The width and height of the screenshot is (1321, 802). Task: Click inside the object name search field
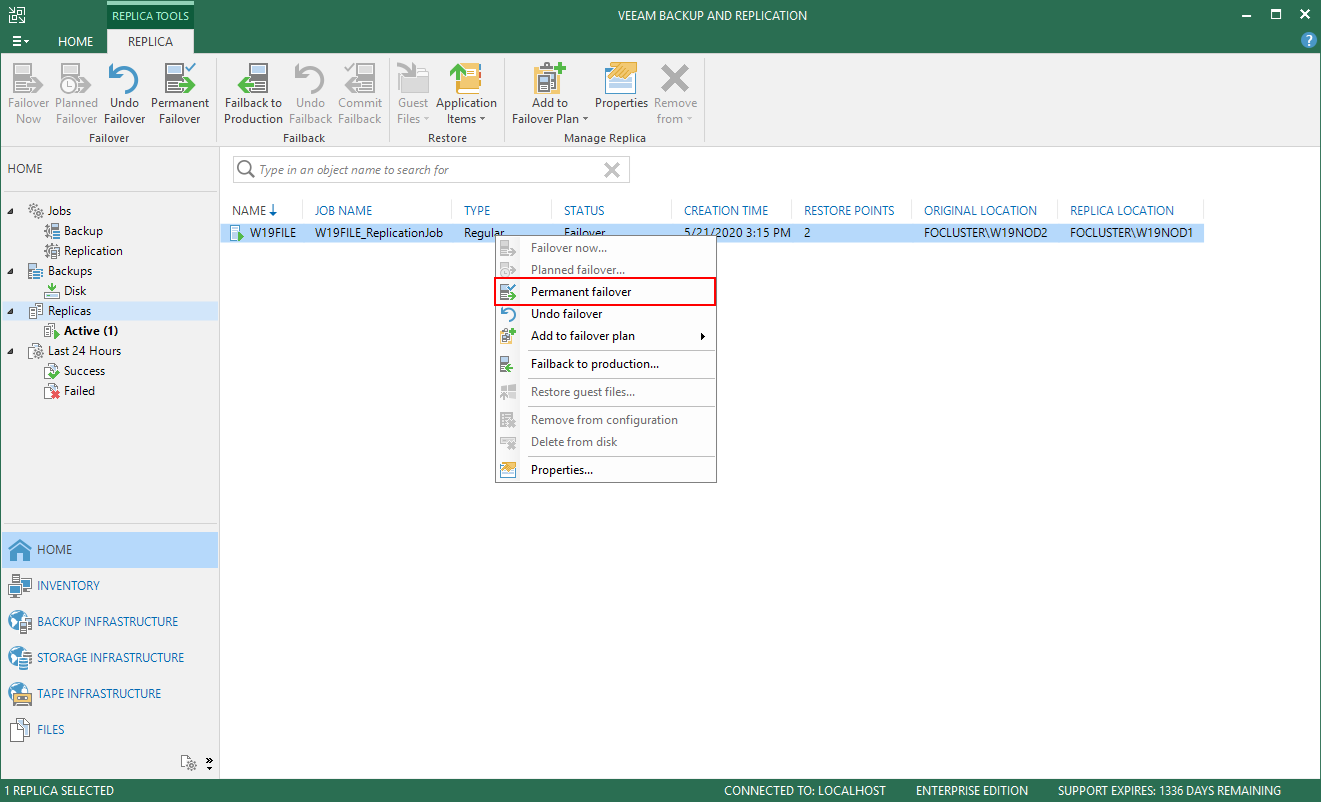pos(430,170)
